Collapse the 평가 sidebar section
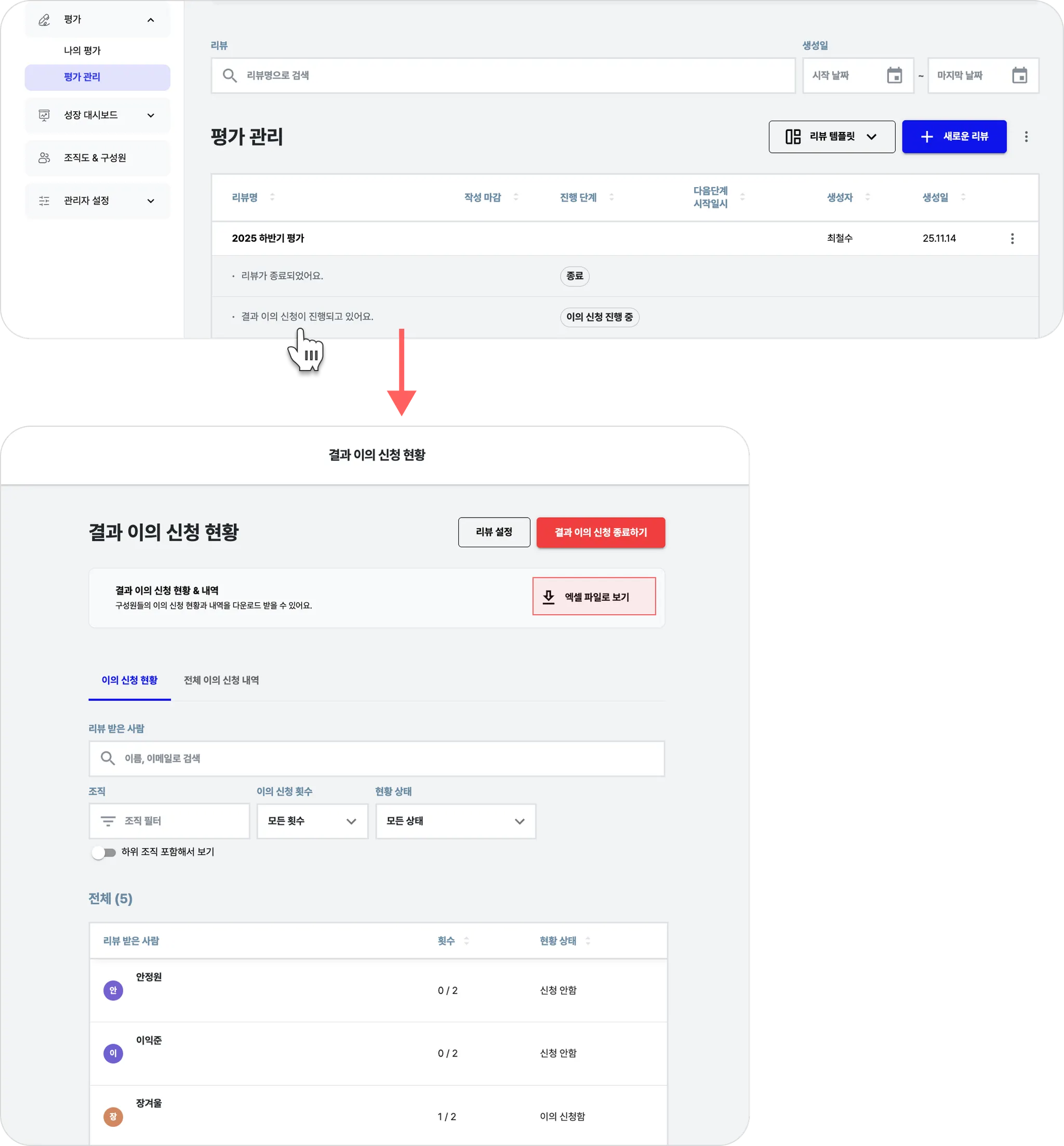 click(151, 20)
